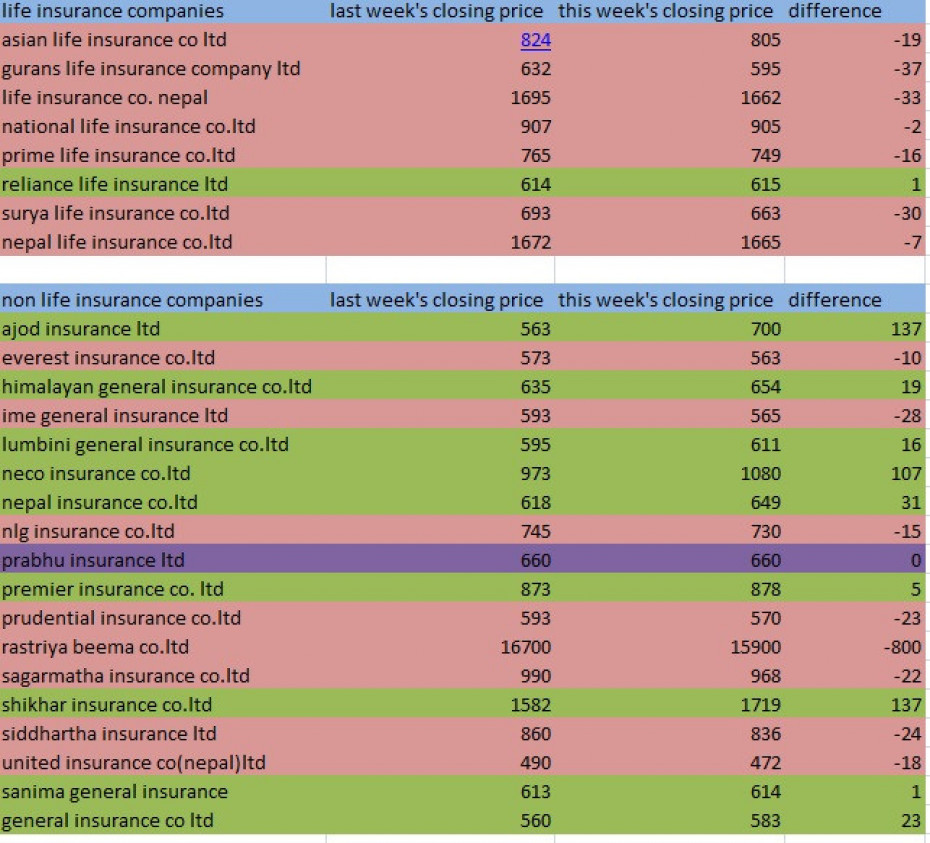
Task: Select 'sagarmatha insurance co.ltd' cell
Action: (x=163, y=676)
